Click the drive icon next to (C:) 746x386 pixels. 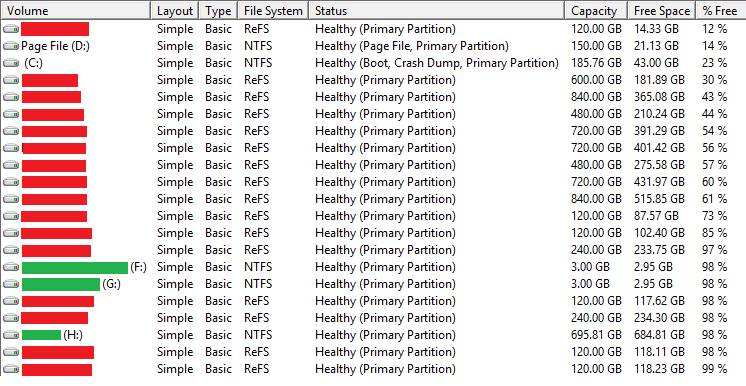point(11,63)
